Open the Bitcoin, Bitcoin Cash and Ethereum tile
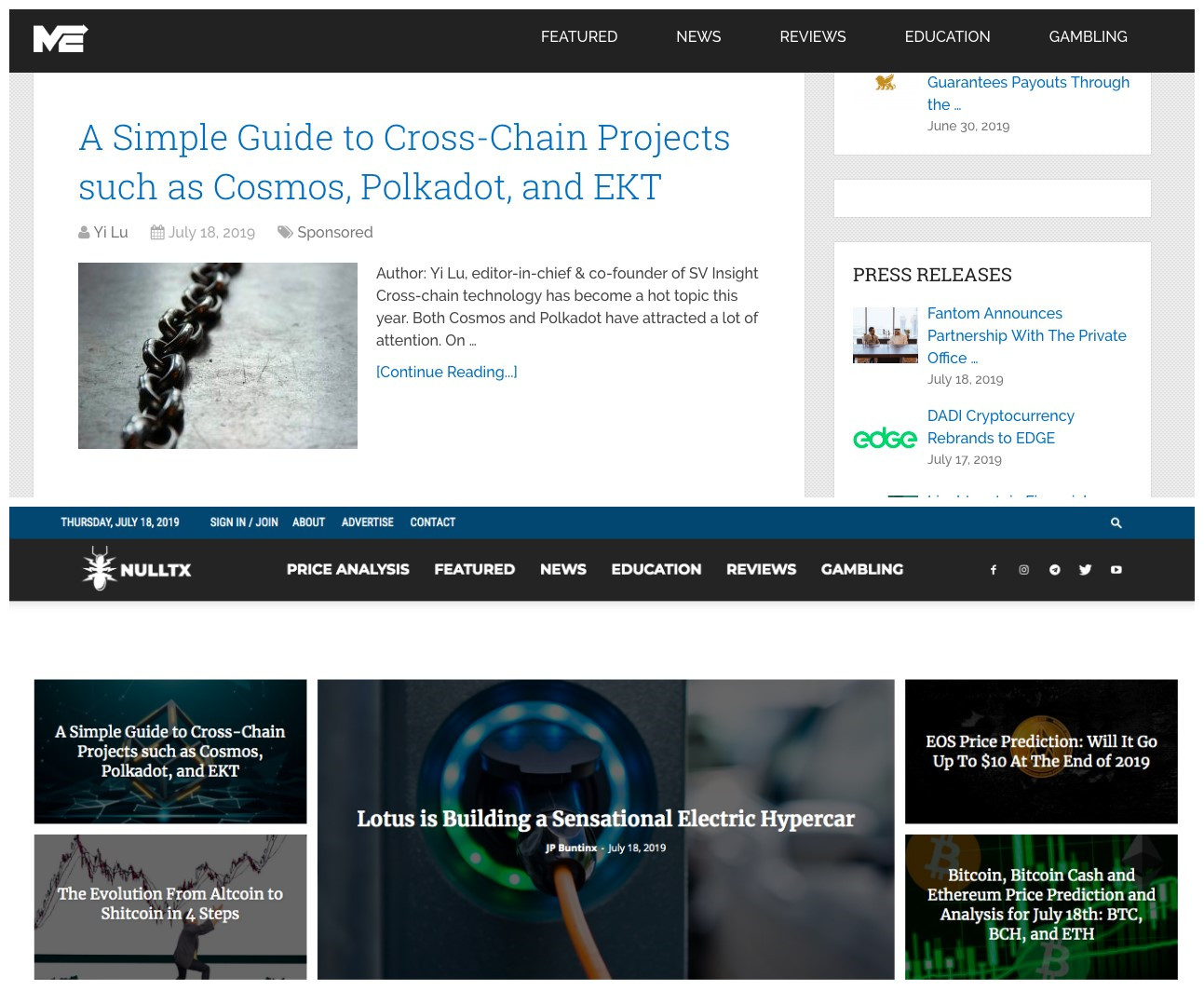 pyautogui.click(x=1041, y=906)
